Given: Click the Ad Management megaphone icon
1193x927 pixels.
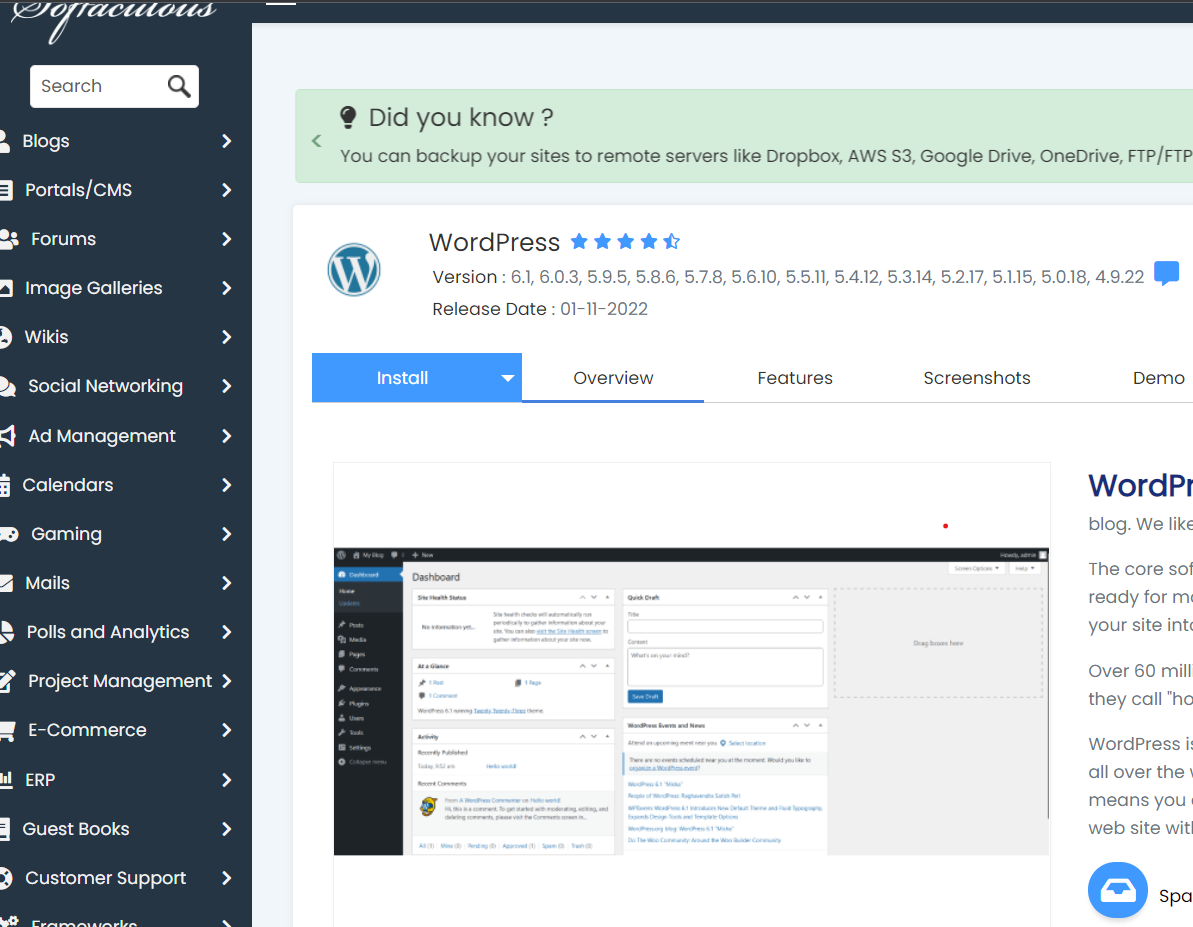Looking at the screenshot, I should [x=7, y=436].
